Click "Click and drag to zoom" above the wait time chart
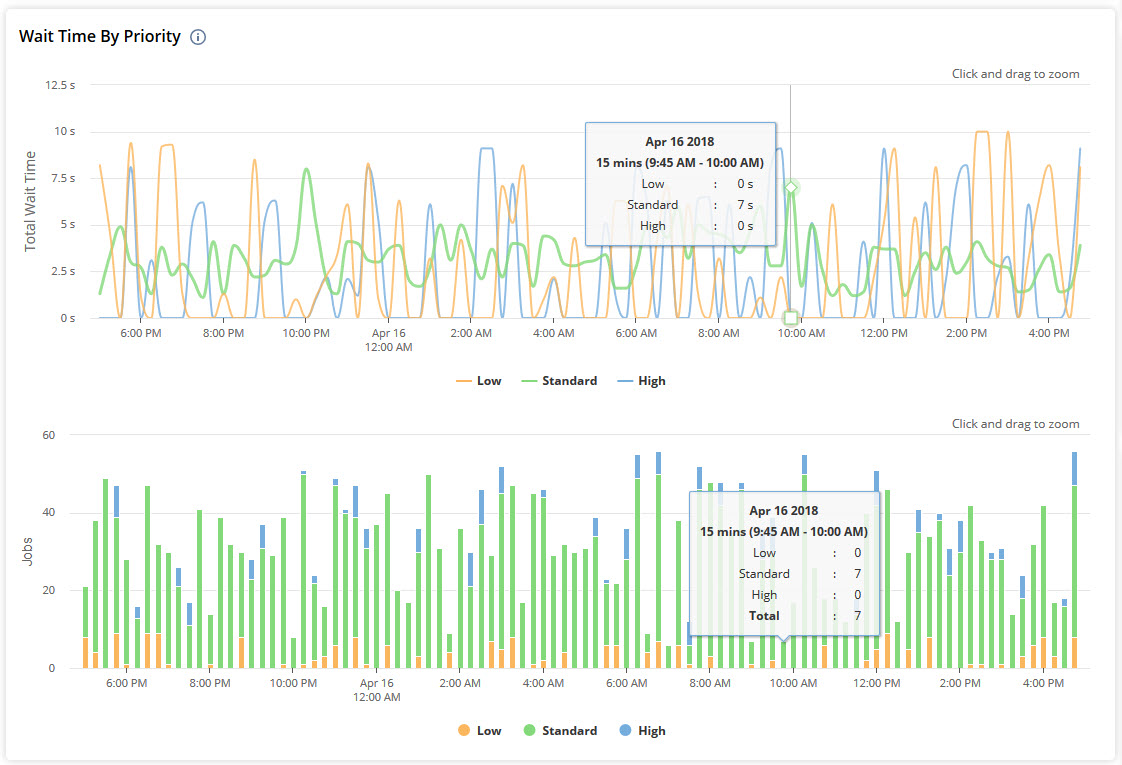 click(x=1015, y=74)
